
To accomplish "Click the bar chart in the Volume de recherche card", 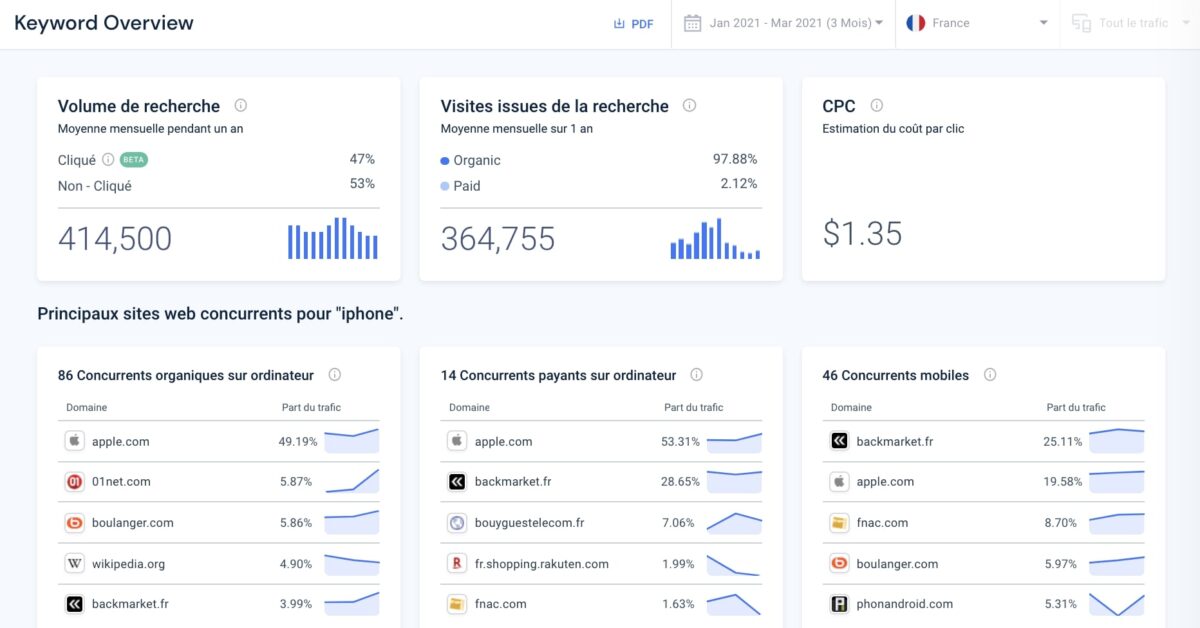I will tap(333, 238).
